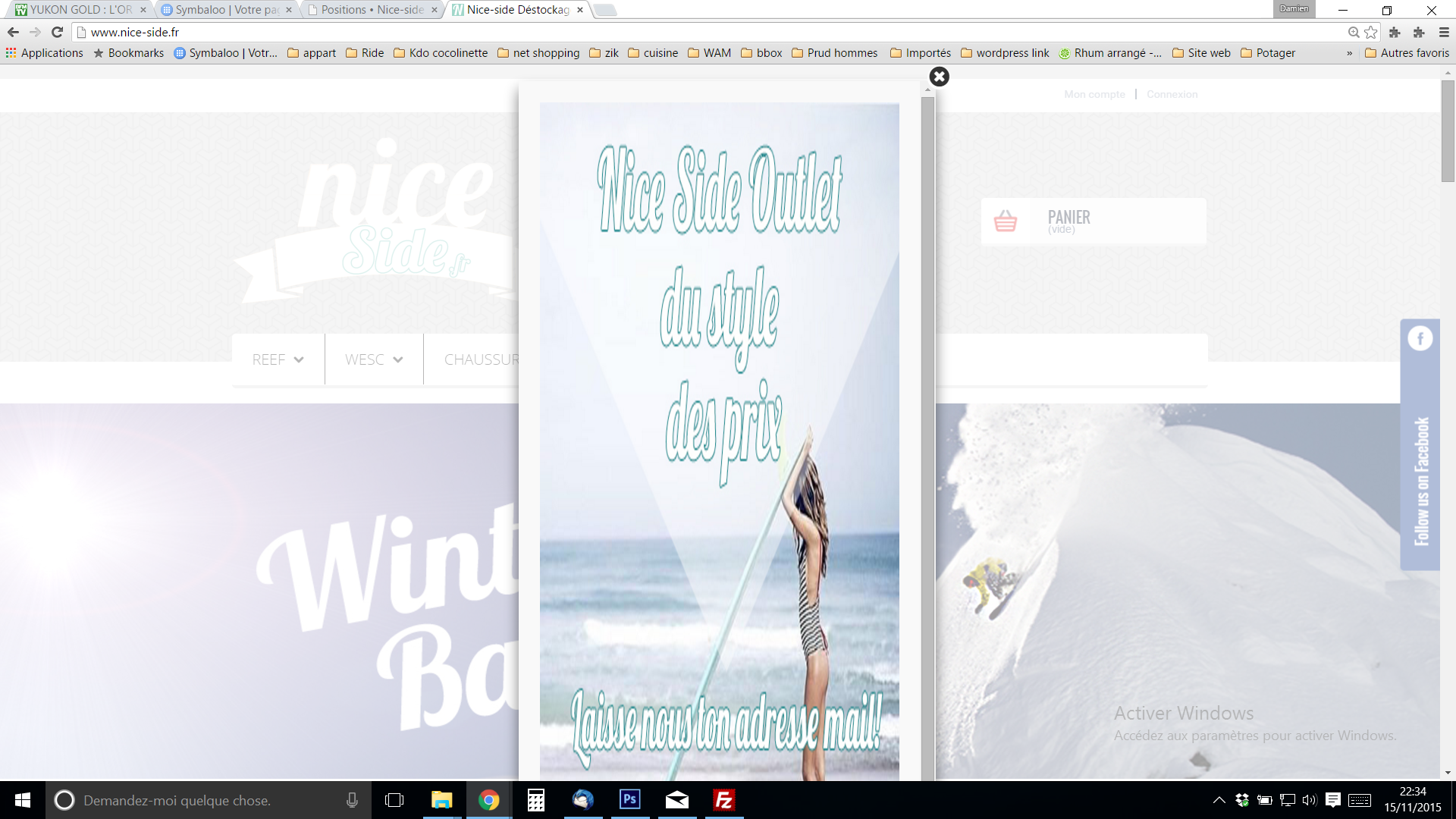This screenshot has width=1456, height=819.
Task: Open the WAM bookmark folder
Action: (x=710, y=53)
